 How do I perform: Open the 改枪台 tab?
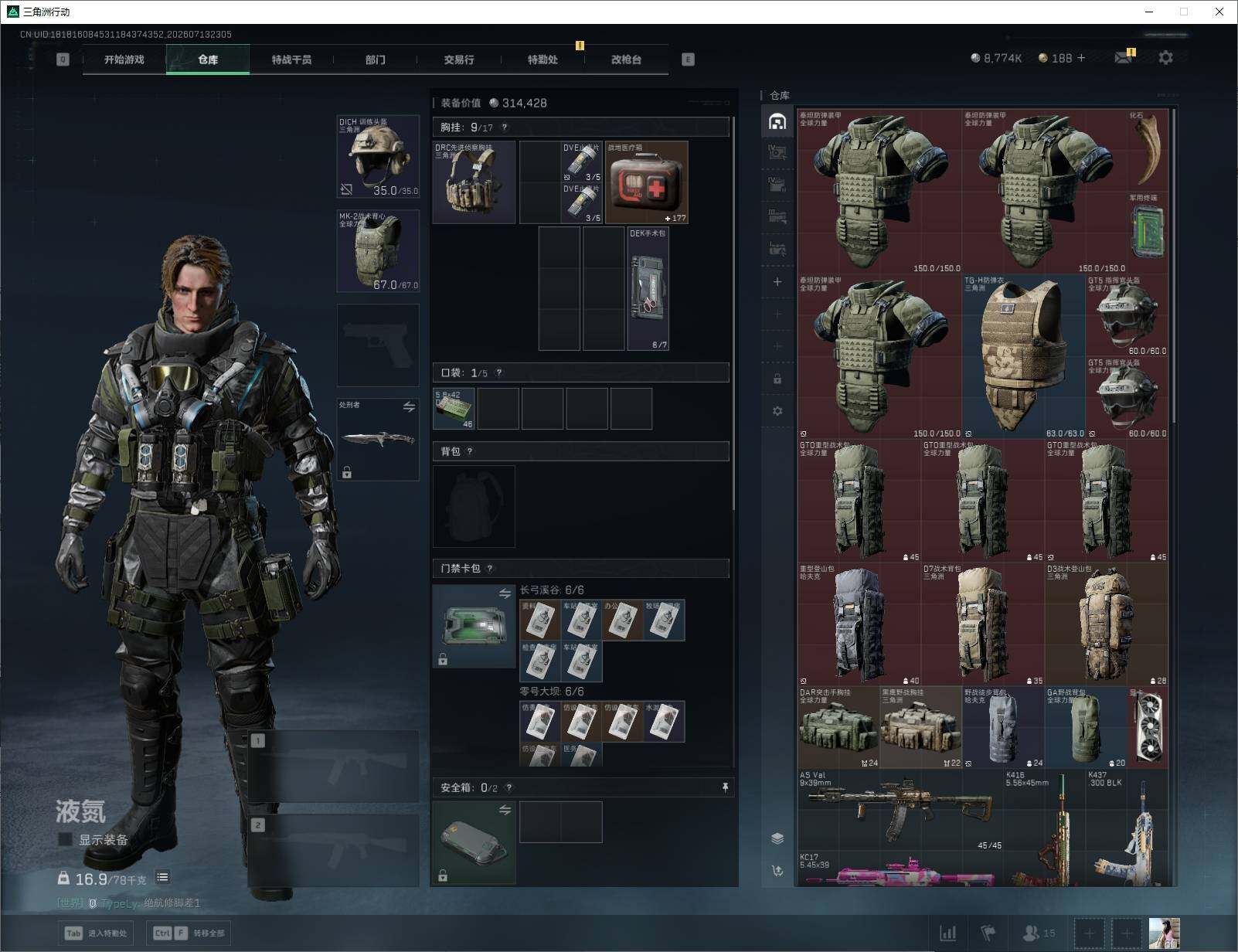626,59
